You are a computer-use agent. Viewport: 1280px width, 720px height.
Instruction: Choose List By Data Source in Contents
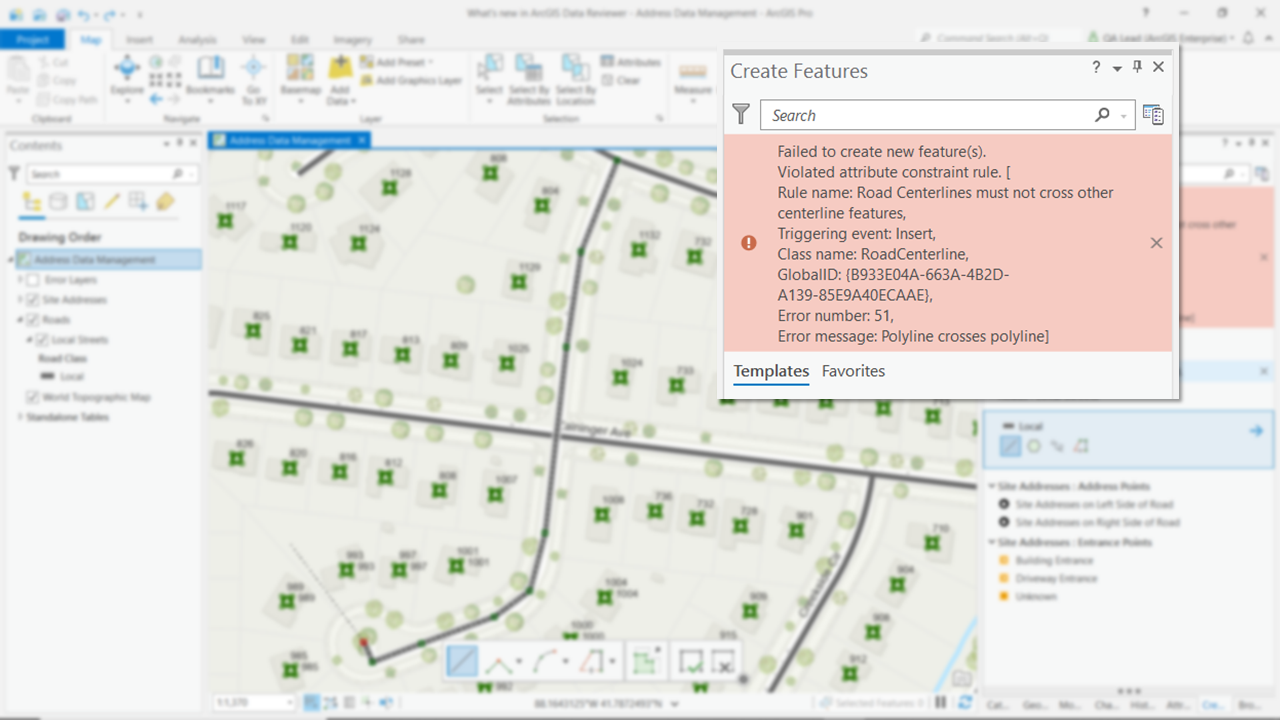pos(59,202)
